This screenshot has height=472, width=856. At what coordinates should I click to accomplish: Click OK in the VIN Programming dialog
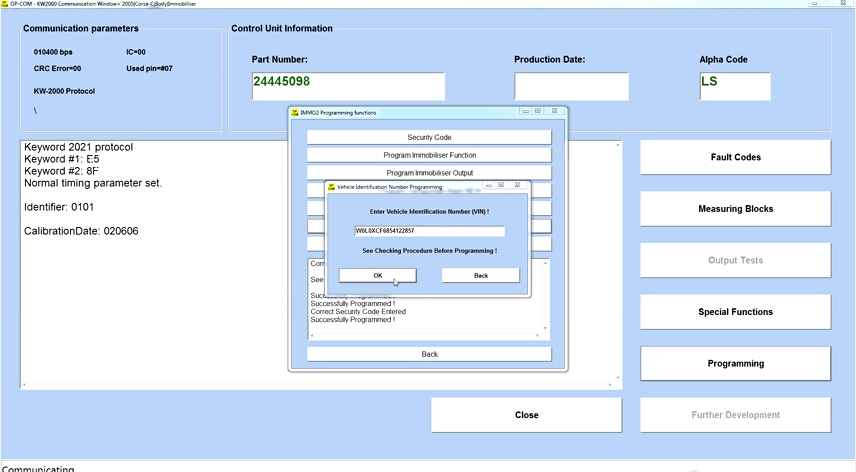pos(378,276)
